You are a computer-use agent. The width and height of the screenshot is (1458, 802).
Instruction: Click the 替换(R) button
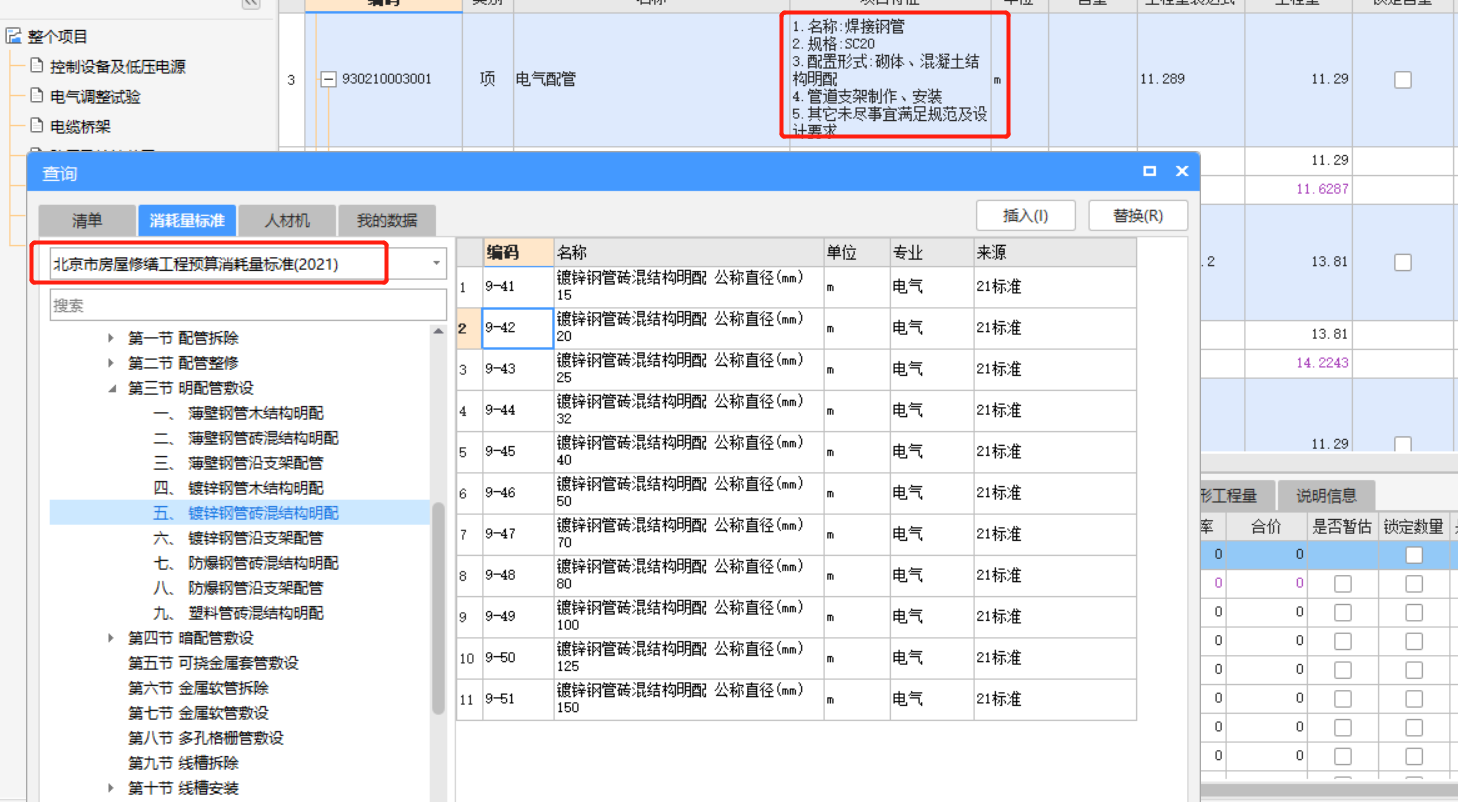coord(1138,215)
